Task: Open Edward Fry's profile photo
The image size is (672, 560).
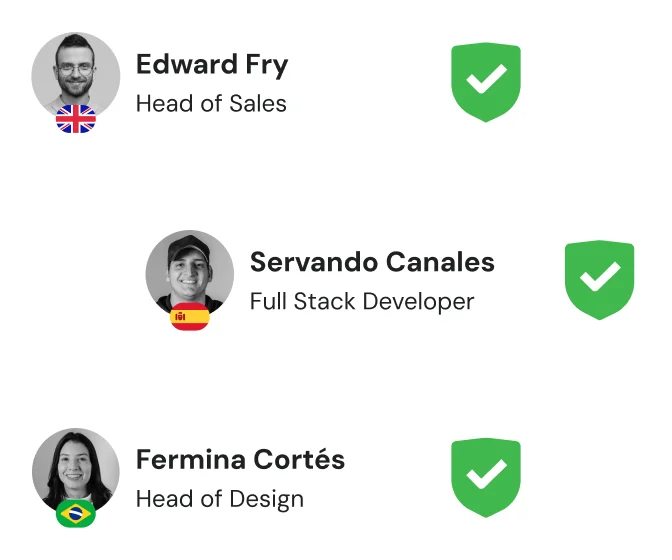Action: tap(76, 76)
